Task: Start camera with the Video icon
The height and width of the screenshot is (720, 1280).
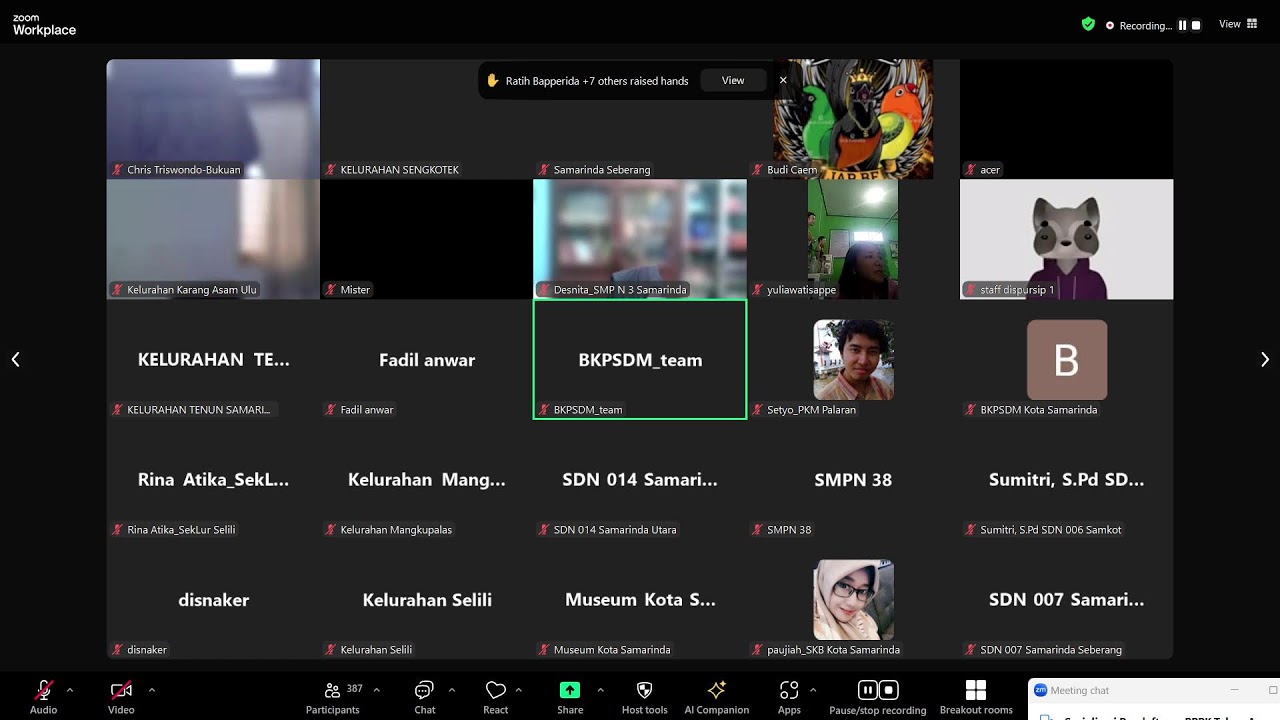Action: pyautogui.click(x=121, y=690)
